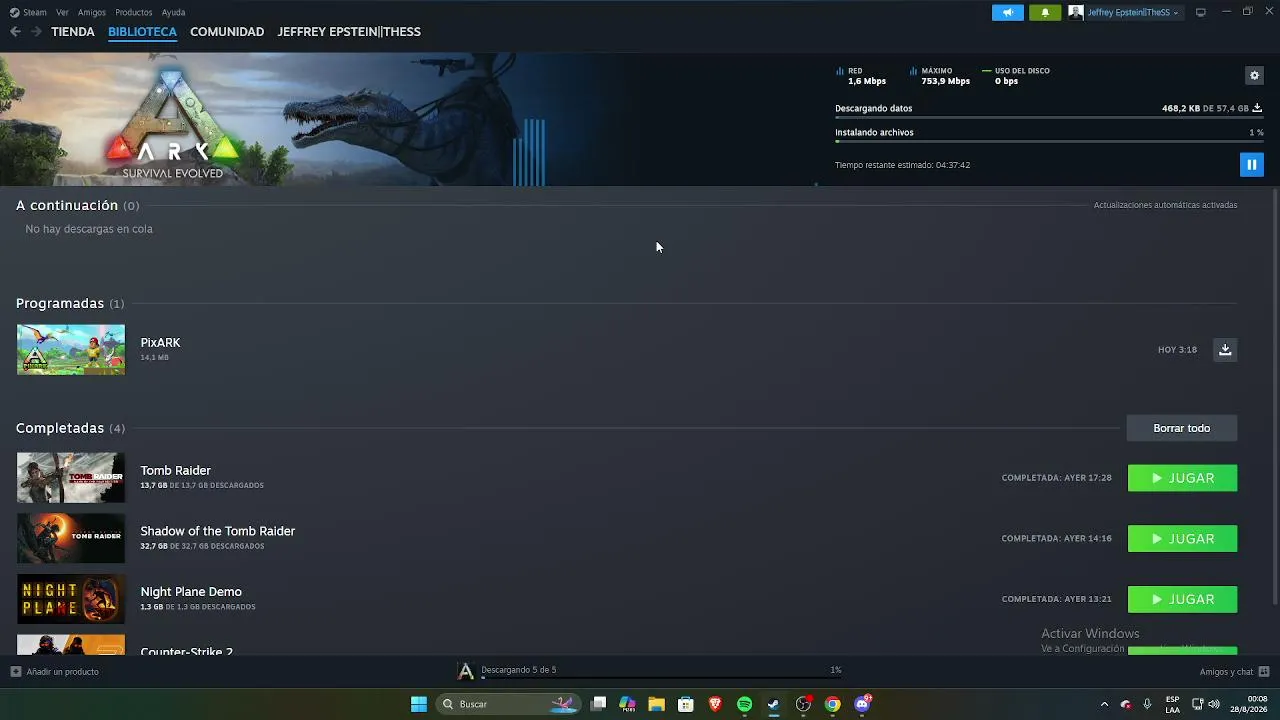Open Spotify from the taskbar
The image size is (1280, 720).
[x=744, y=704]
